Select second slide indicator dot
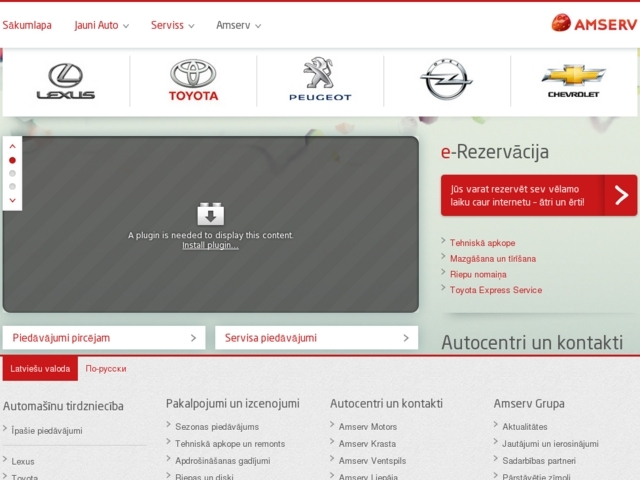640x480 pixels. [x=12, y=173]
